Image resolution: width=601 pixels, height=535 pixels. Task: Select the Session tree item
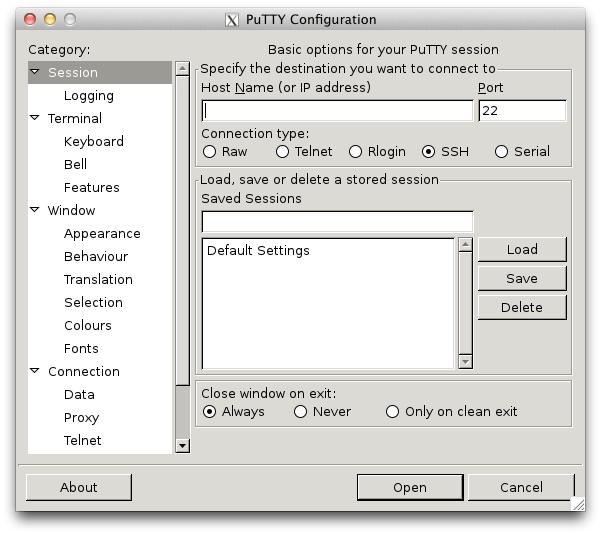point(100,72)
